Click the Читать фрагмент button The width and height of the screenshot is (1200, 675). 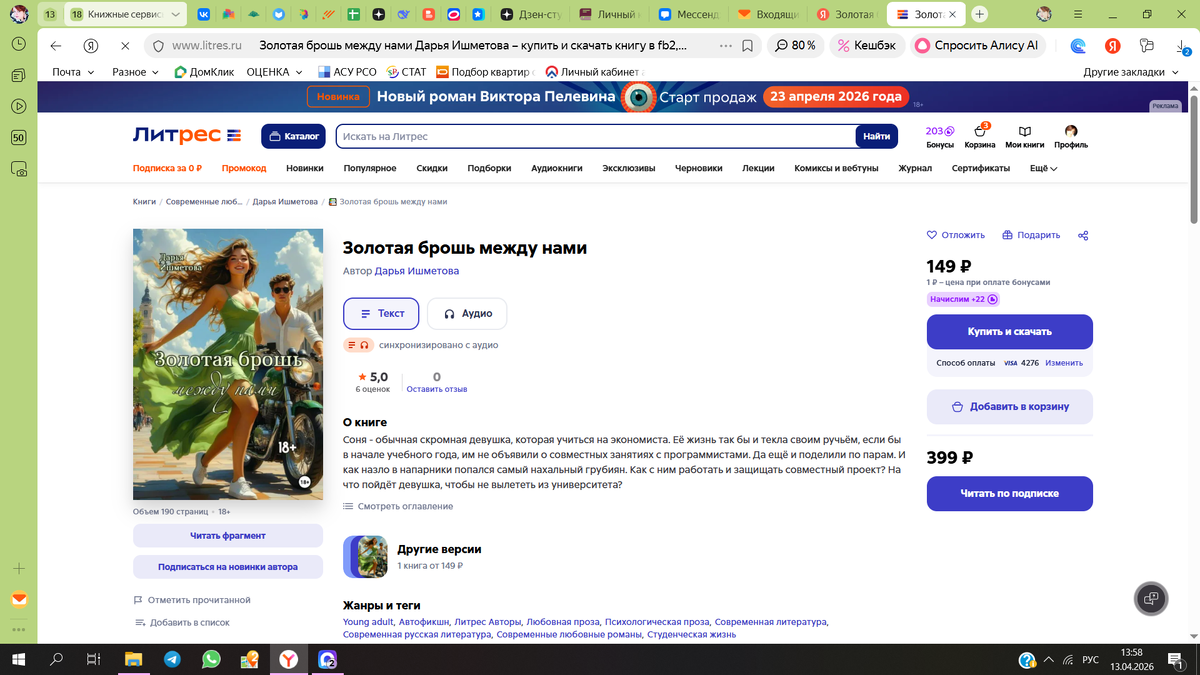pyautogui.click(x=228, y=535)
